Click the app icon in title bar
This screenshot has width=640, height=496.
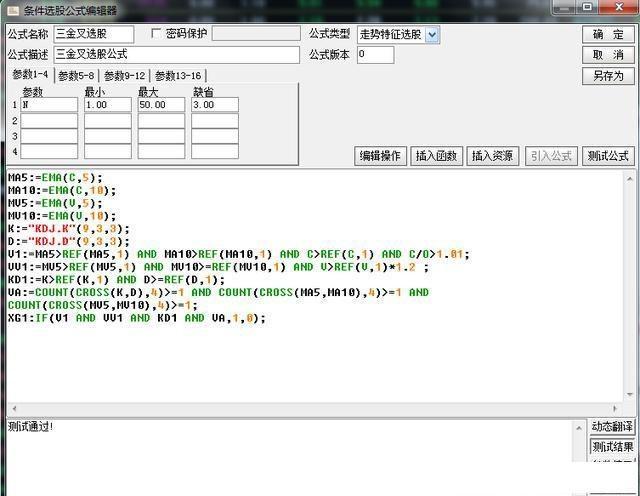click(x=10, y=10)
